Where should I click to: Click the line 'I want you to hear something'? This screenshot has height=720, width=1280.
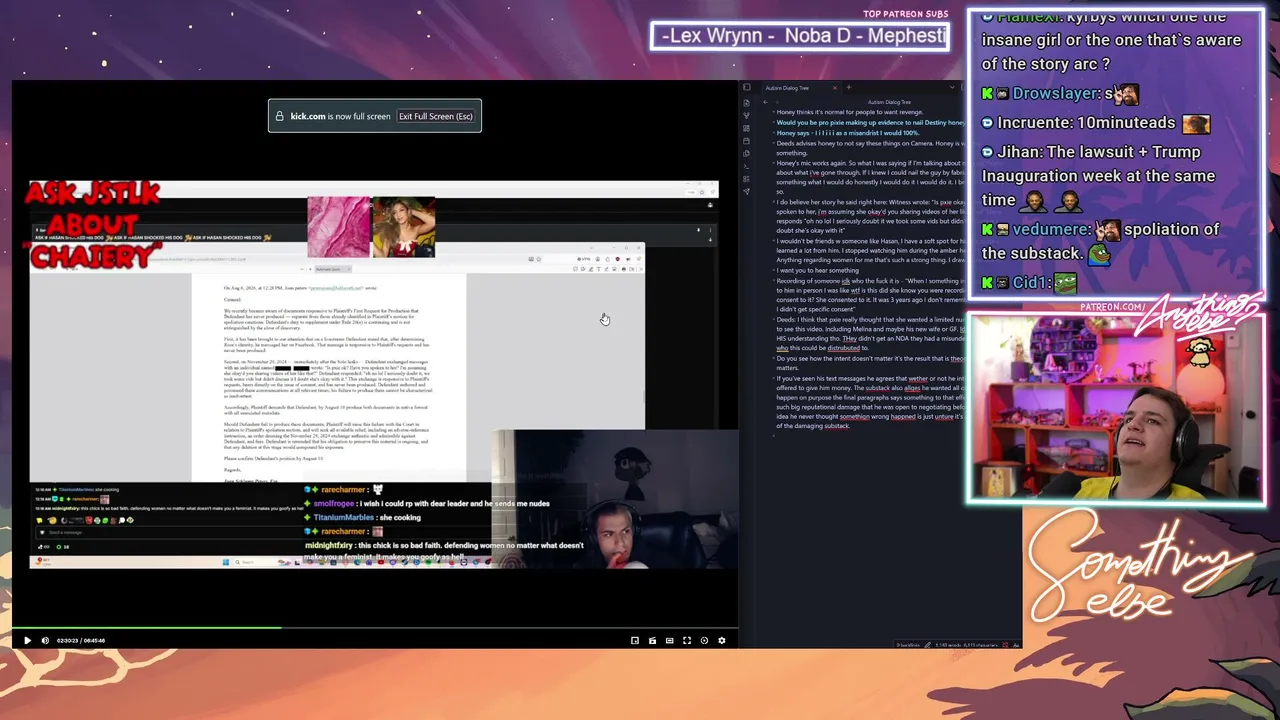coord(817,270)
